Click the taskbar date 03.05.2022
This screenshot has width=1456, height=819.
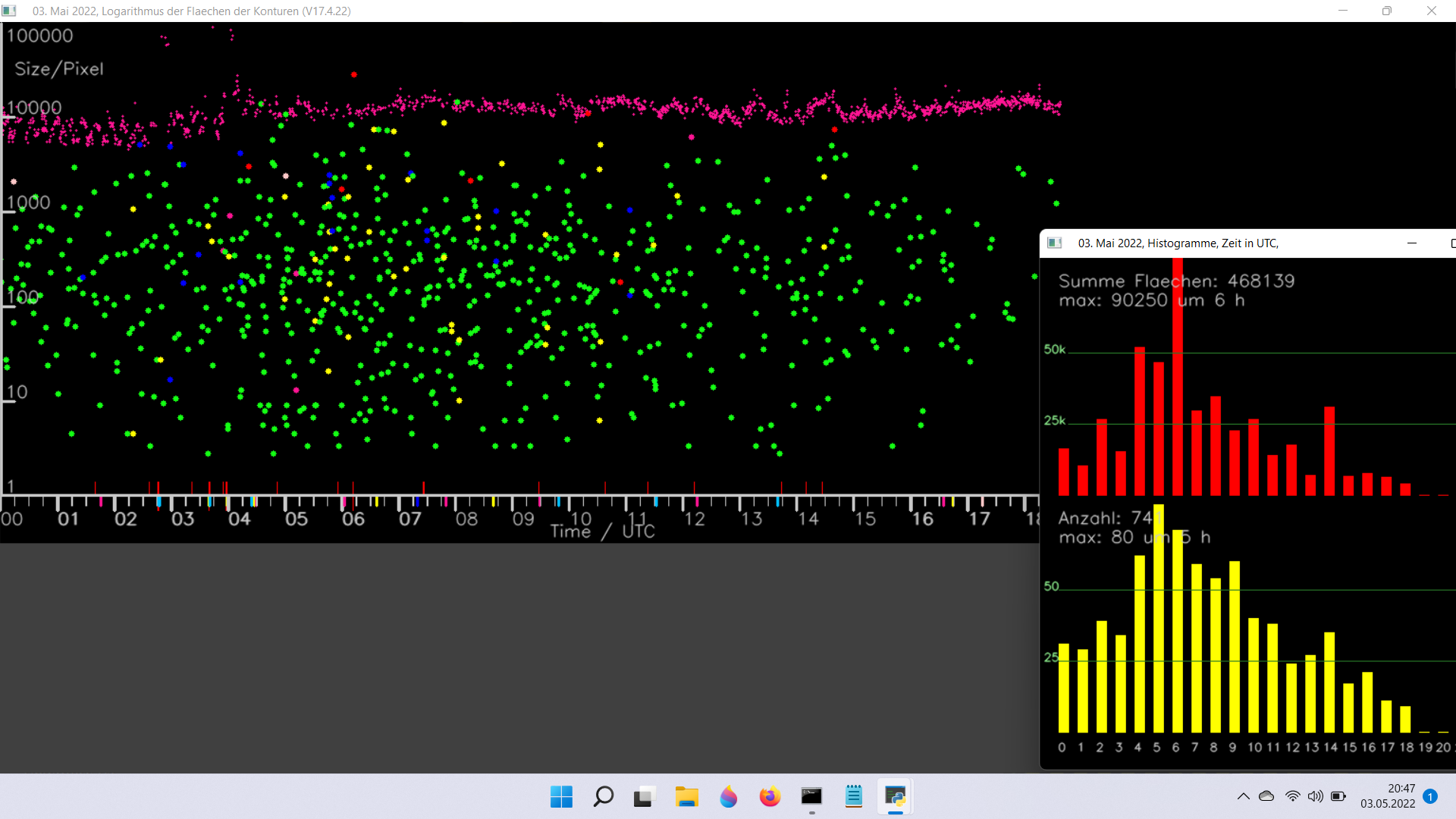click(x=1388, y=804)
